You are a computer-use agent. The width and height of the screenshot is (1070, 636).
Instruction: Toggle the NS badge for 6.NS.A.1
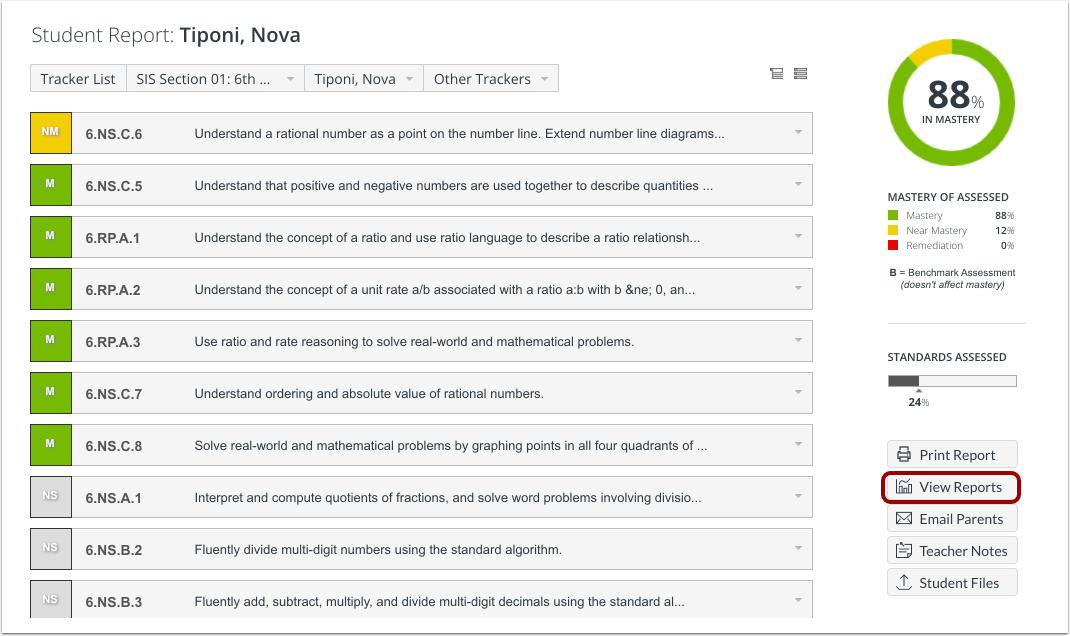50,497
